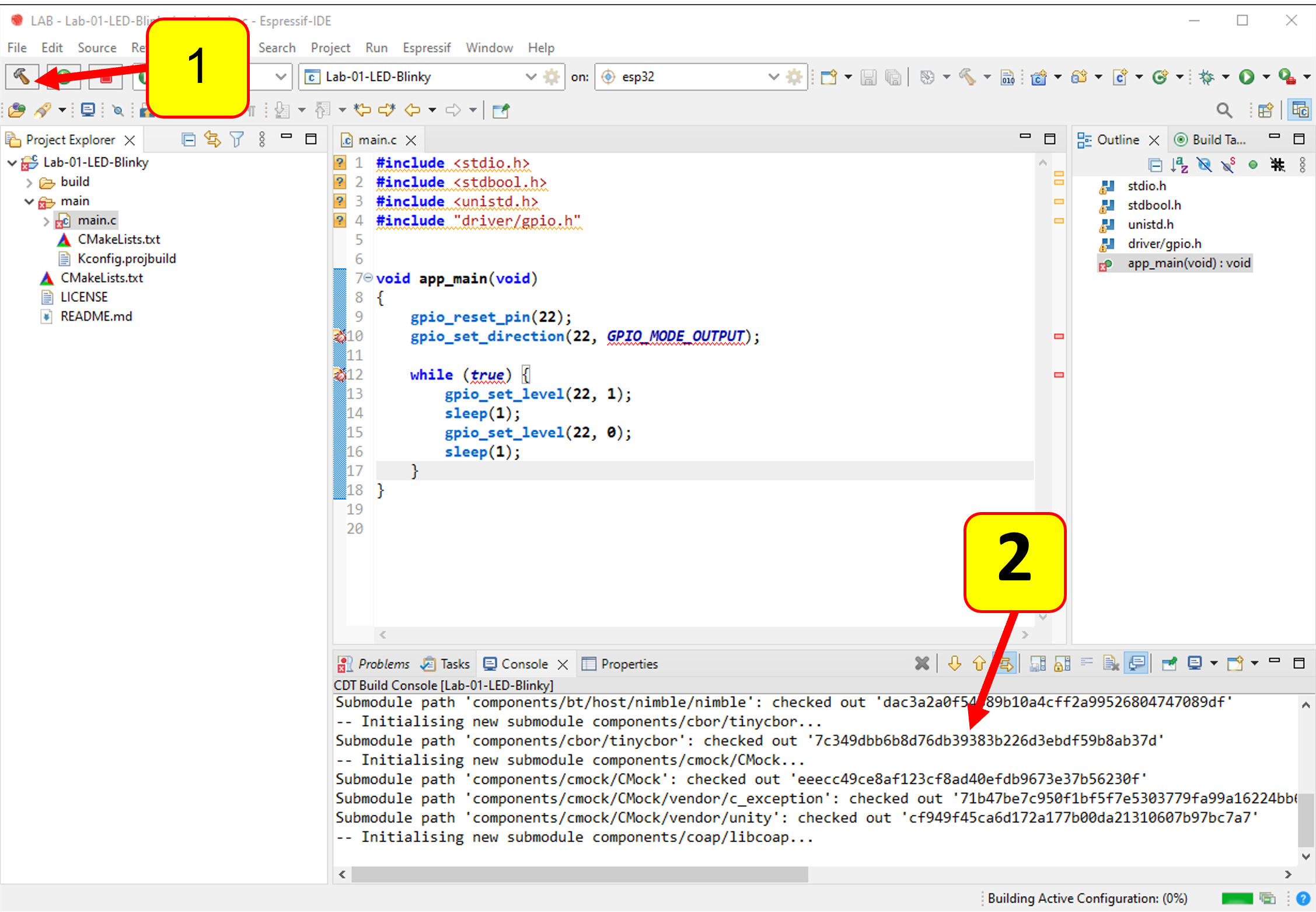The width and height of the screenshot is (1316, 912).
Task: Click the hammer Build icon in launch bar
Action: pos(22,76)
